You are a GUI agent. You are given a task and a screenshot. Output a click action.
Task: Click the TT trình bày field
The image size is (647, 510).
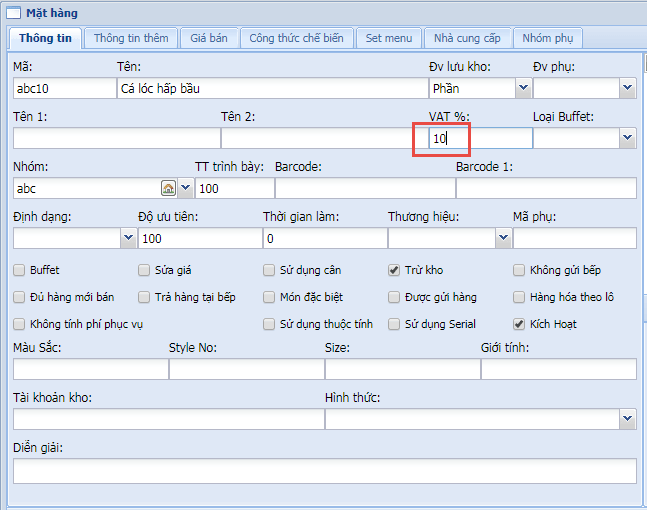pos(235,189)
